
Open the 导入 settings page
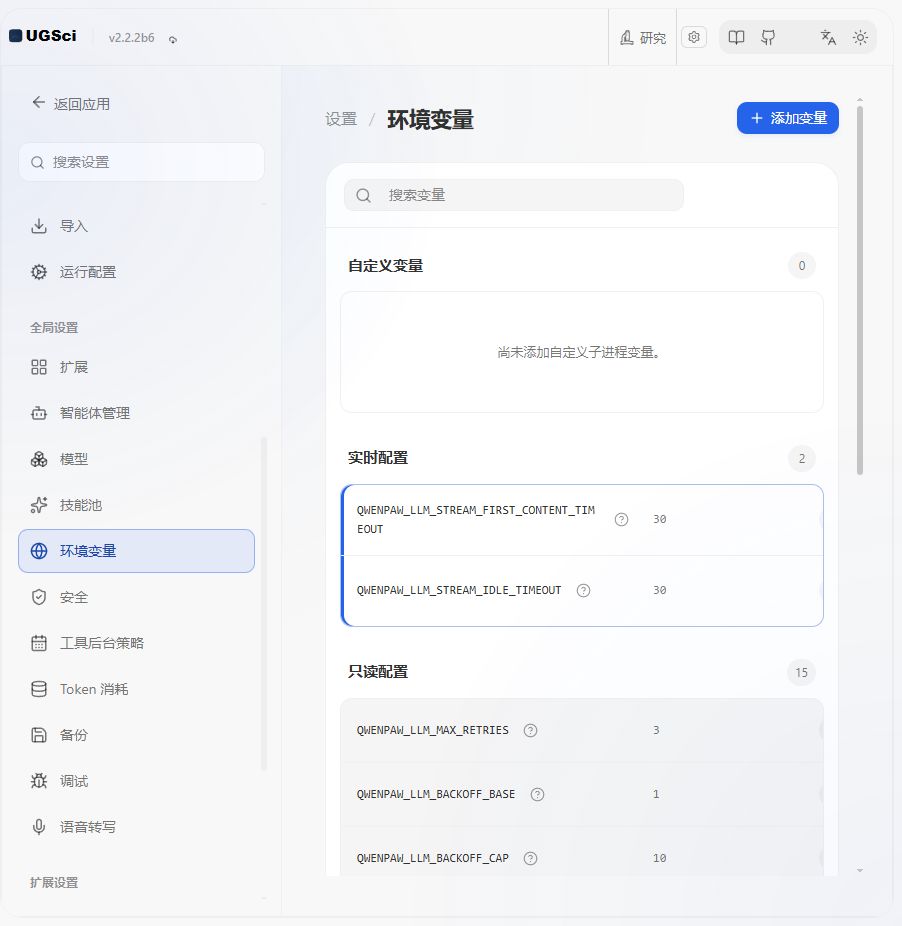pos(136,226)
